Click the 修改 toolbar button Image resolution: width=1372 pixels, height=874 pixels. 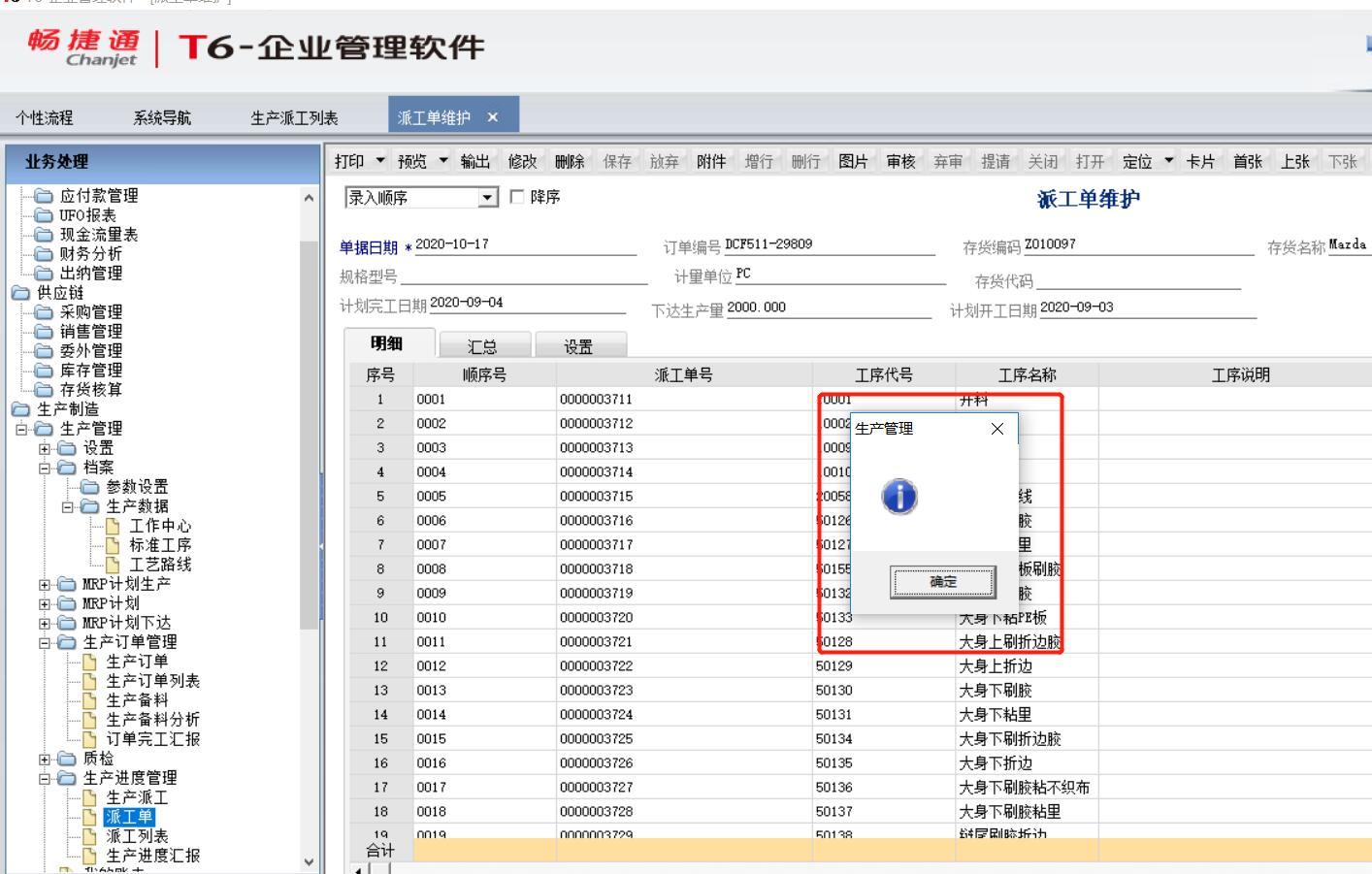522,161
